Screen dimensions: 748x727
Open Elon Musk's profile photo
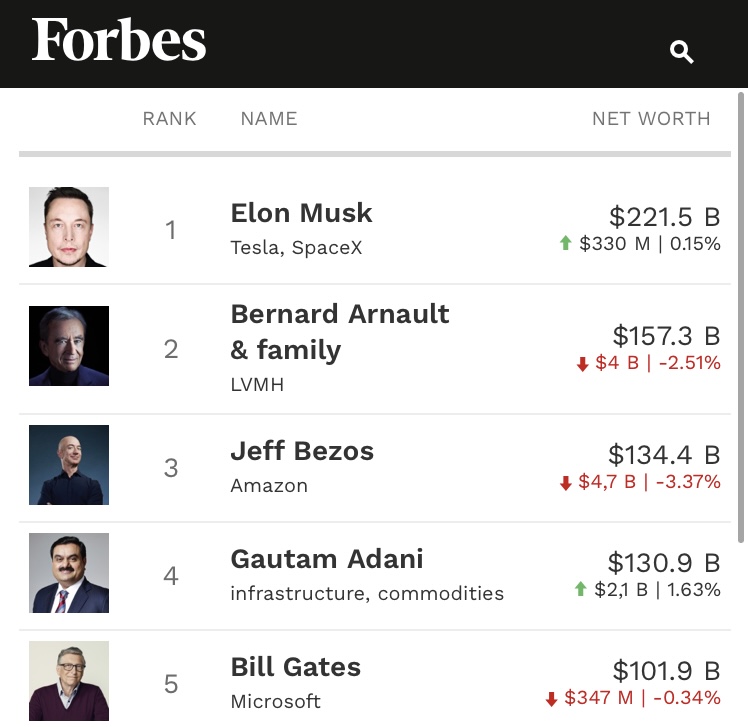(x=69, y=227)
